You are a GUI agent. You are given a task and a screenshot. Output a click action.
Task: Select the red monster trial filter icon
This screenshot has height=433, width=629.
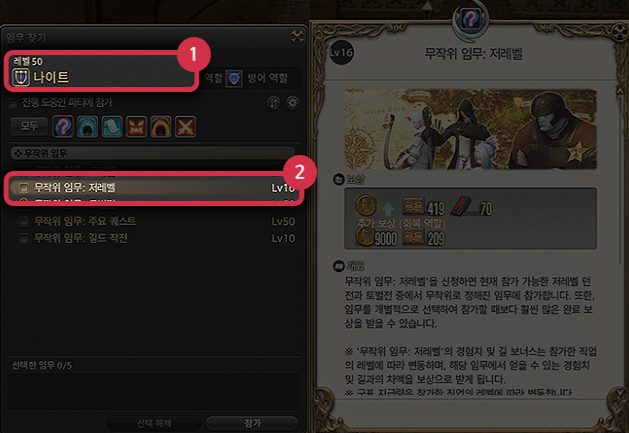[x=136, y=126]
